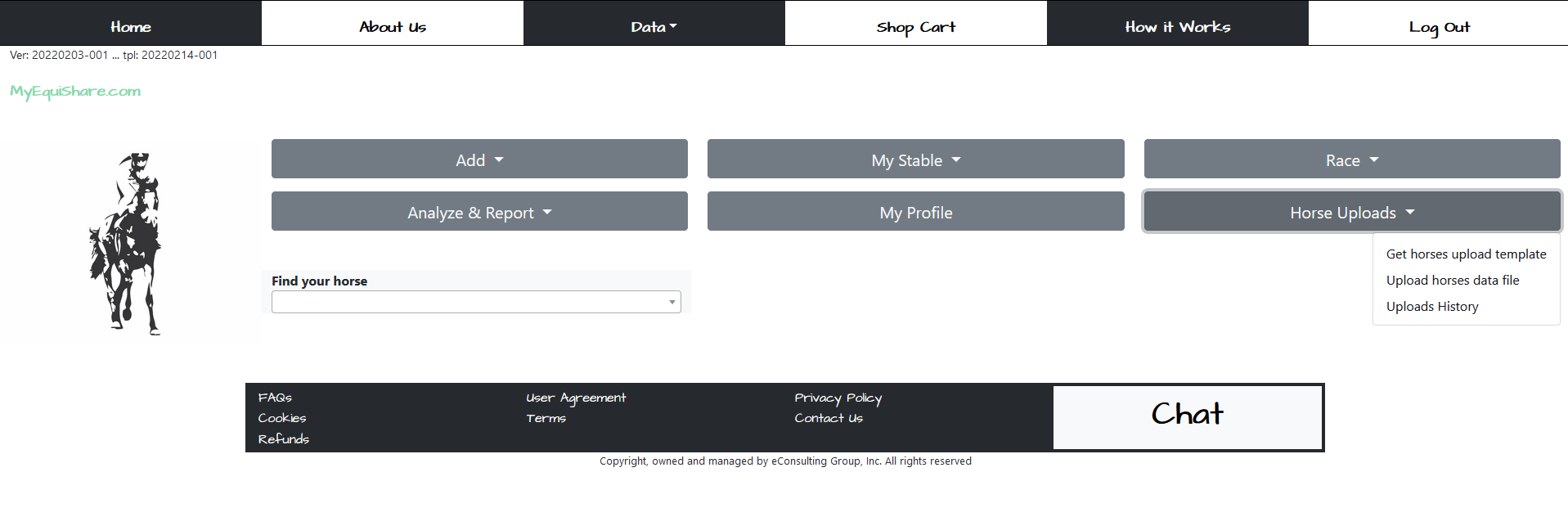Viewport: 1568px width, 526px height.
Task: Select Get horses upload template
Action: click(x=1466, y=254)
